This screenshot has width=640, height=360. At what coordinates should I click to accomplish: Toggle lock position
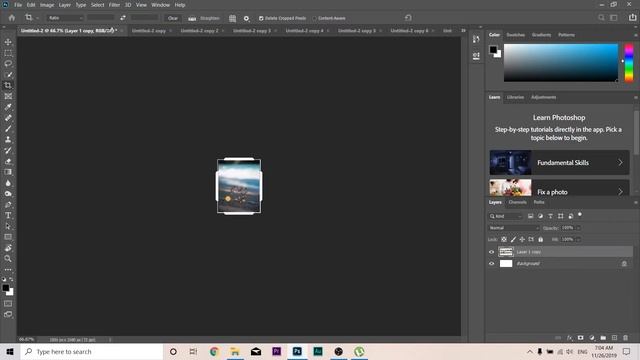coord(522,240)
